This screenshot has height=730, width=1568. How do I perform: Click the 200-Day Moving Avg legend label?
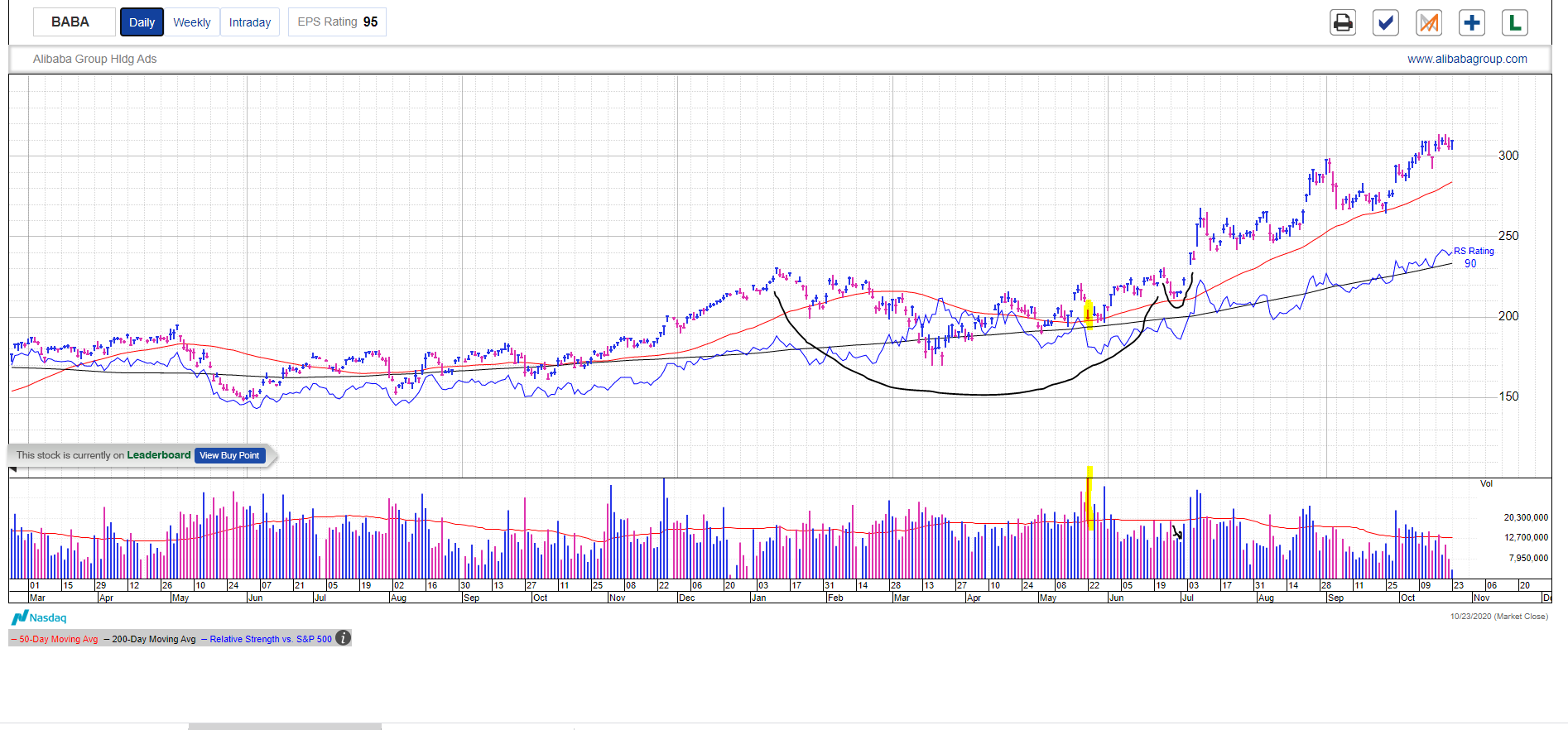[152, 639]
